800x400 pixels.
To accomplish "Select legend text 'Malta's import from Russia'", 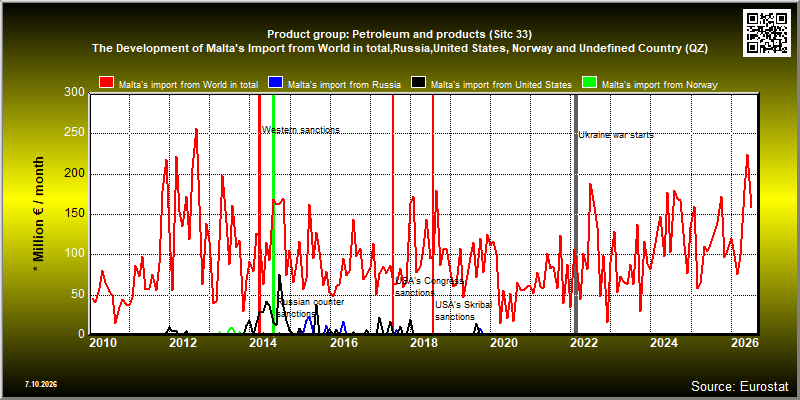I will pyautogui.click(x=344, y=85).
